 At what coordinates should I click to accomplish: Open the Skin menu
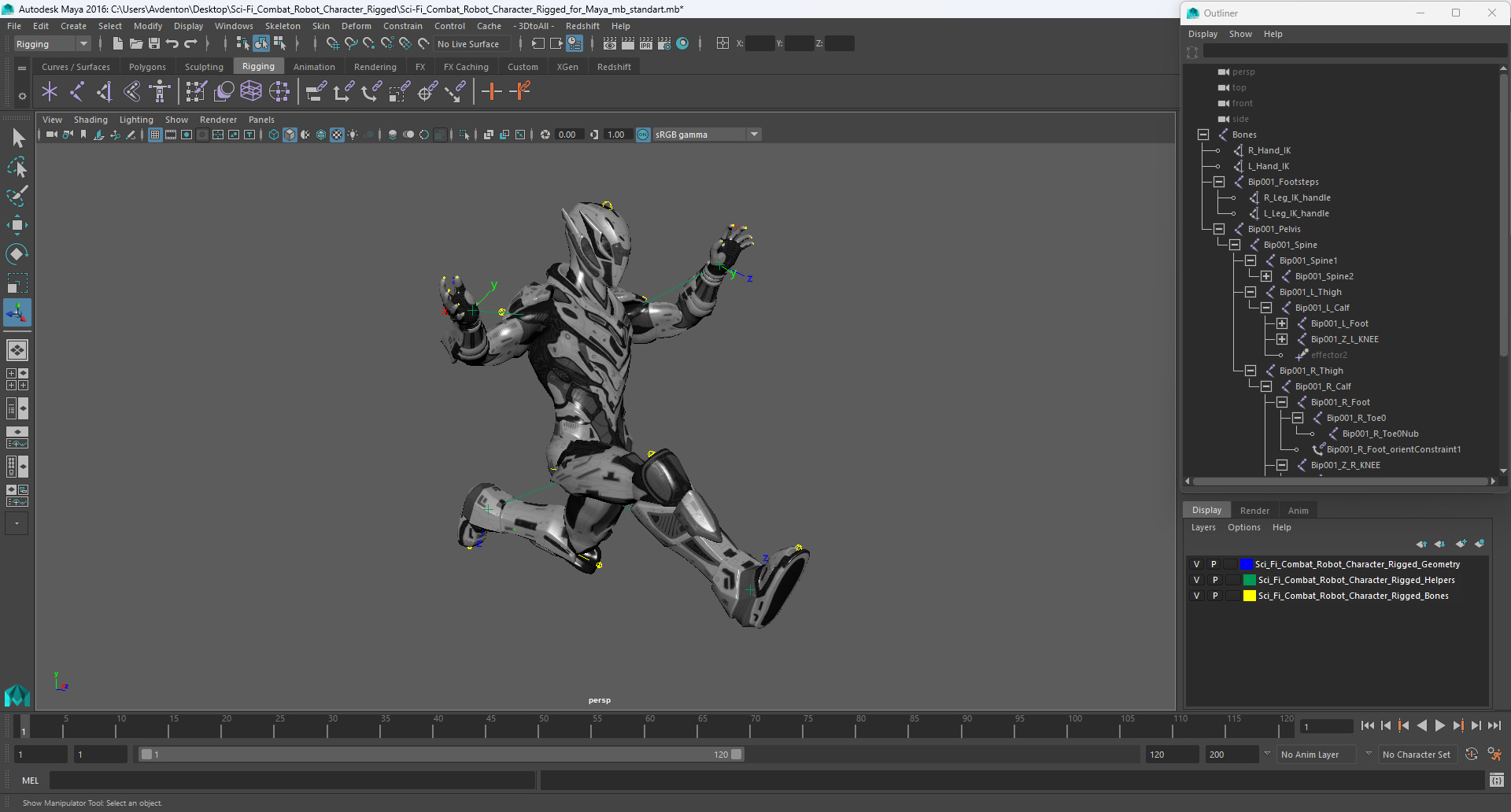pos(320,26)
